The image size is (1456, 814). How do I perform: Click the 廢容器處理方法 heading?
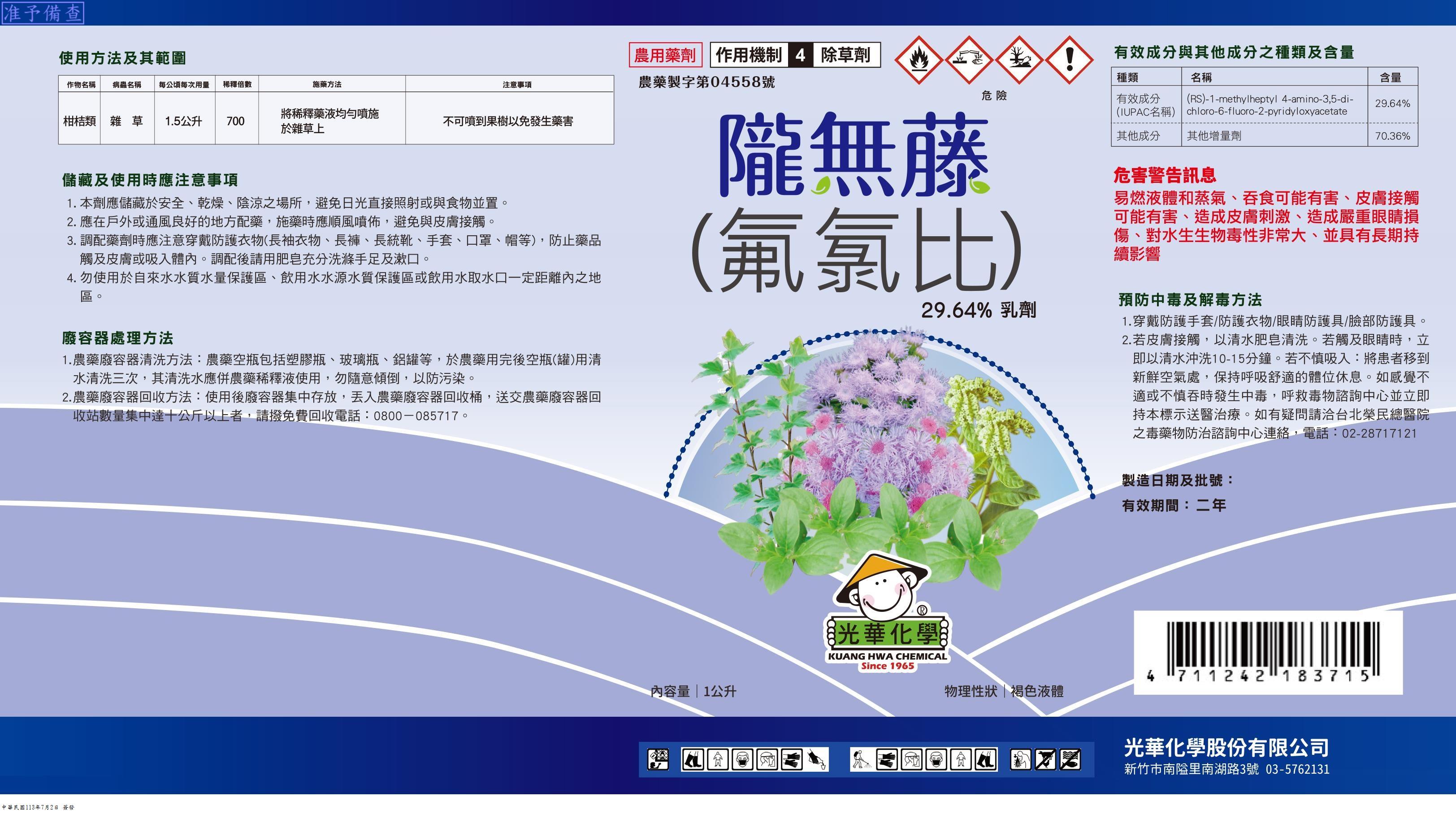click(117, 338)
